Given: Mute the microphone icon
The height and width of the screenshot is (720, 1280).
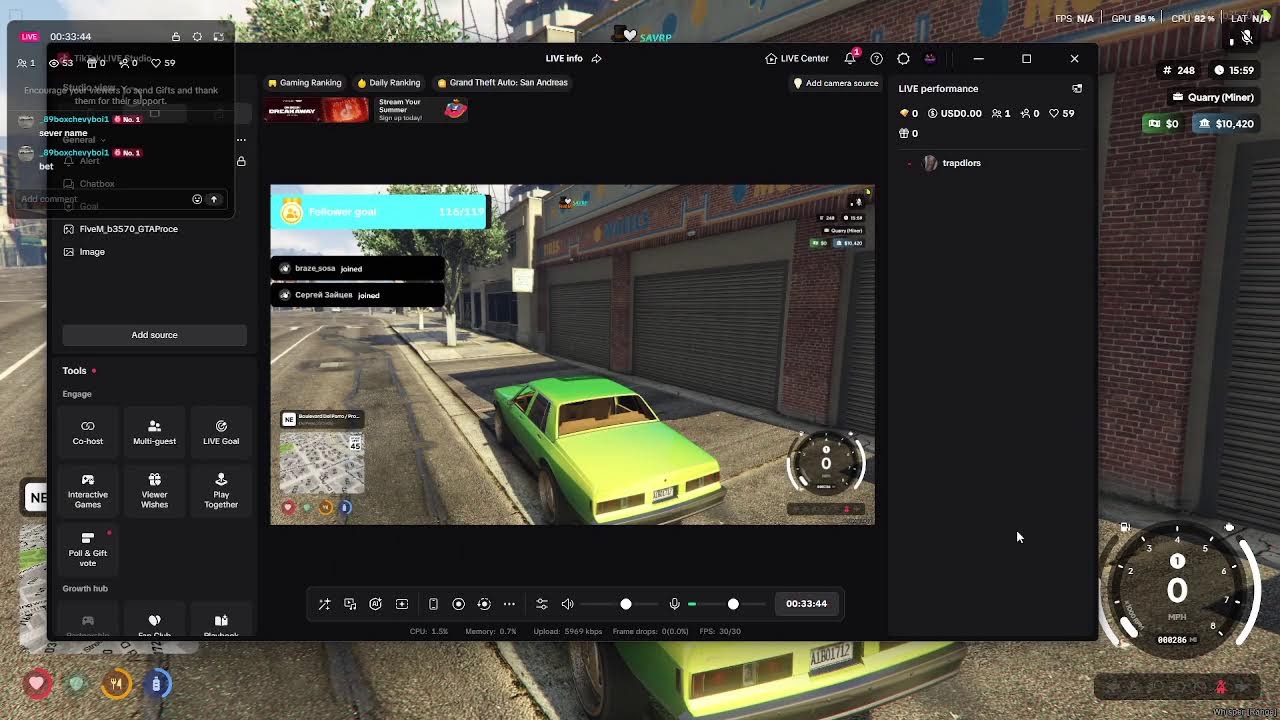Looking at the screenshot, I should [674, 604].
